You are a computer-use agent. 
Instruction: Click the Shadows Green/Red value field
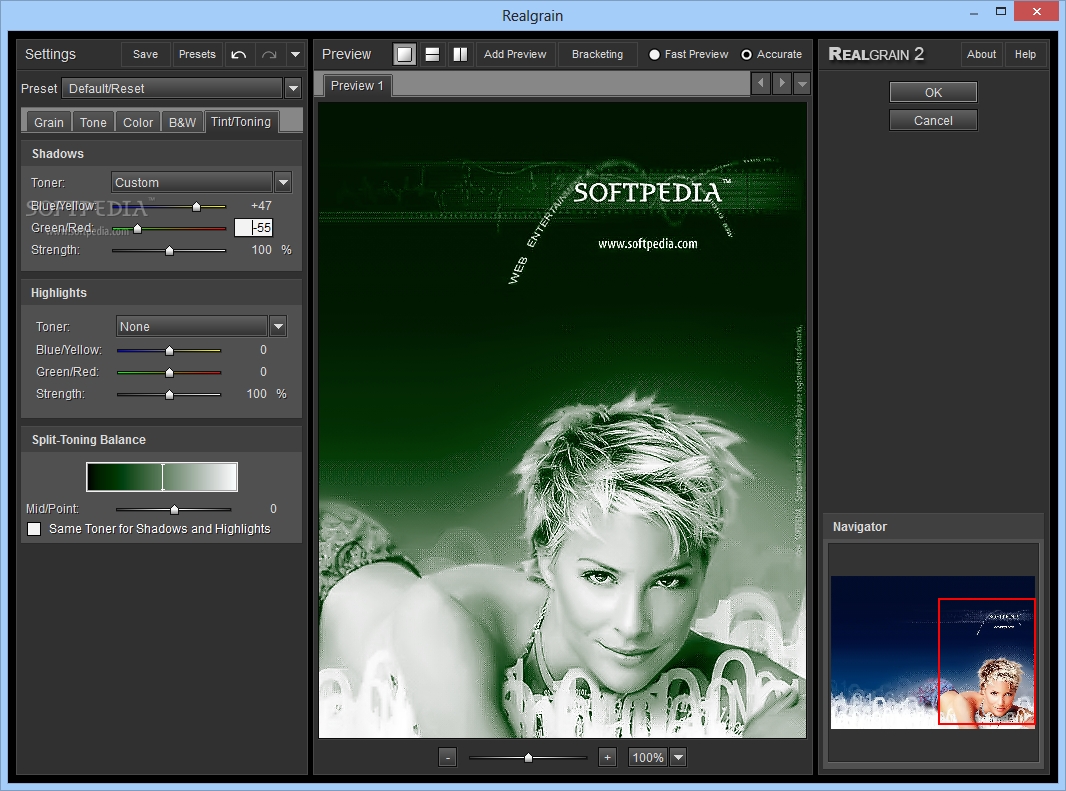(254, 228)
